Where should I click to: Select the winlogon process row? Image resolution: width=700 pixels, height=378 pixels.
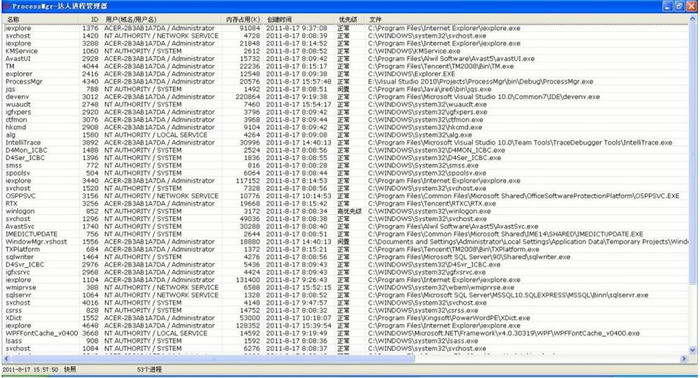(x=346, y=211)
